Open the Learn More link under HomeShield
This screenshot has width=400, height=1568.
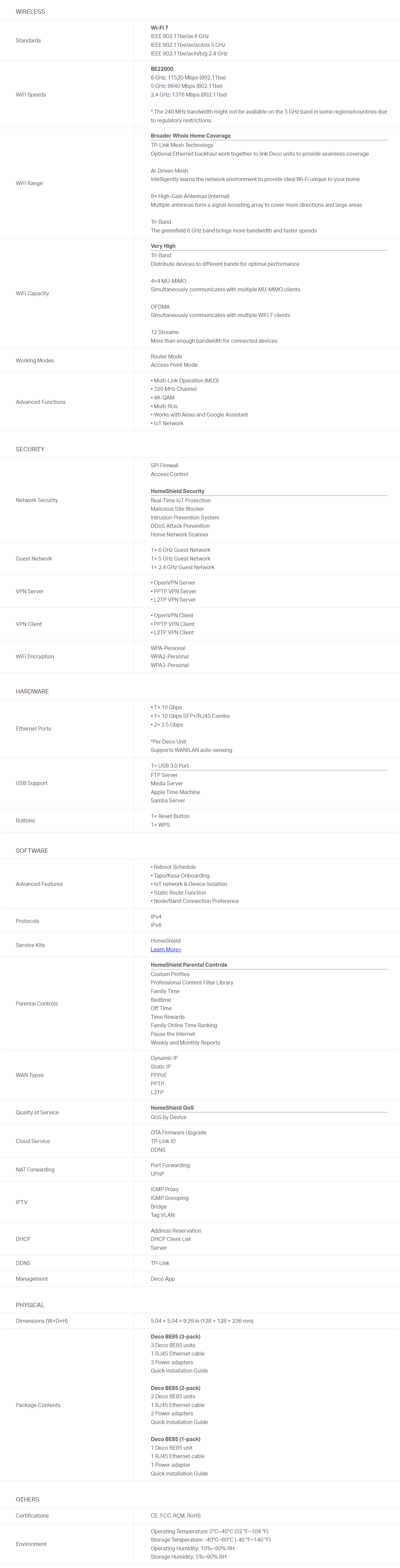tap(166, 949)
